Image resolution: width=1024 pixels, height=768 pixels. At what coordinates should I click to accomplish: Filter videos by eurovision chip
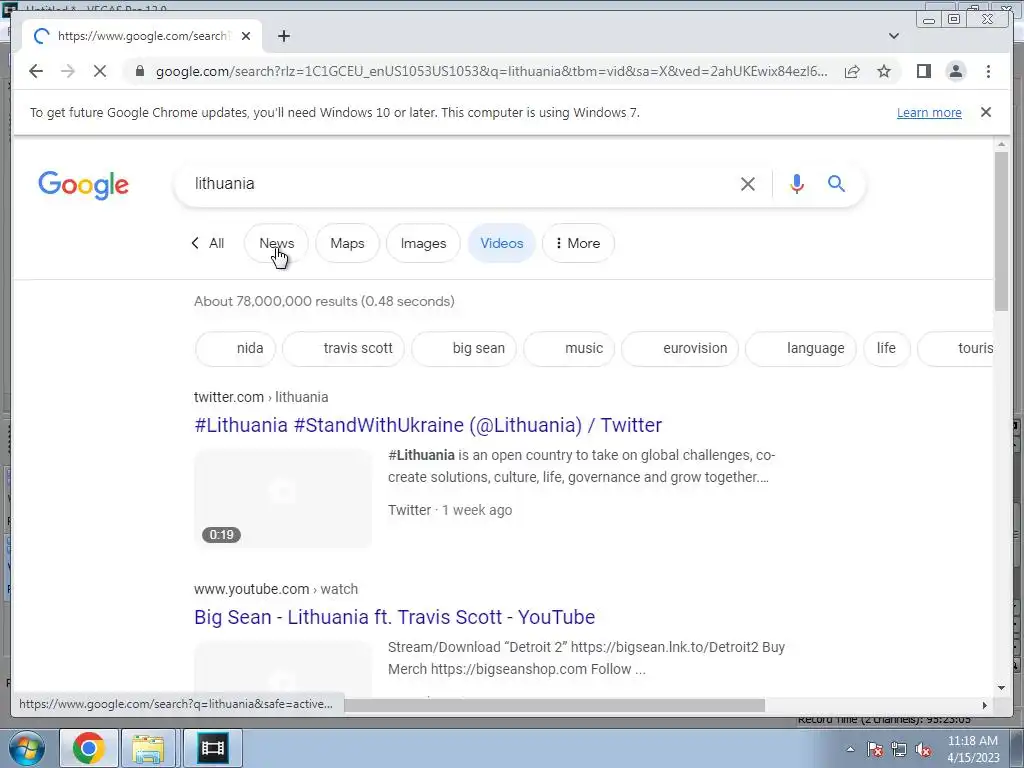point(680,349)
